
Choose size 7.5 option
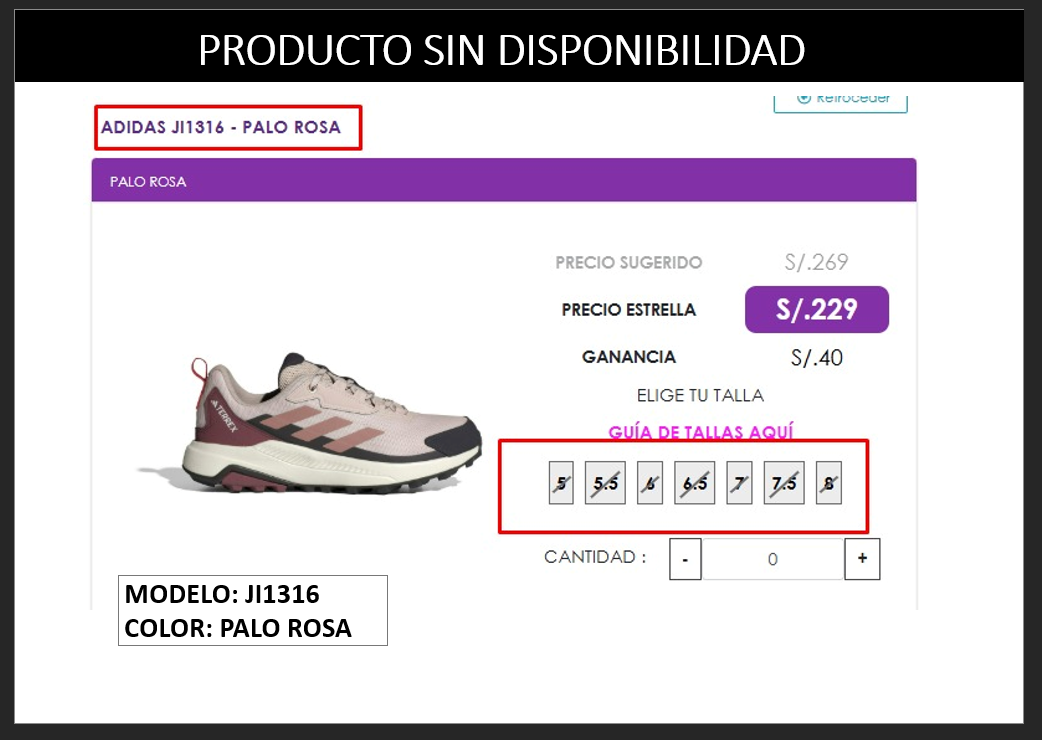click(784, 483)
